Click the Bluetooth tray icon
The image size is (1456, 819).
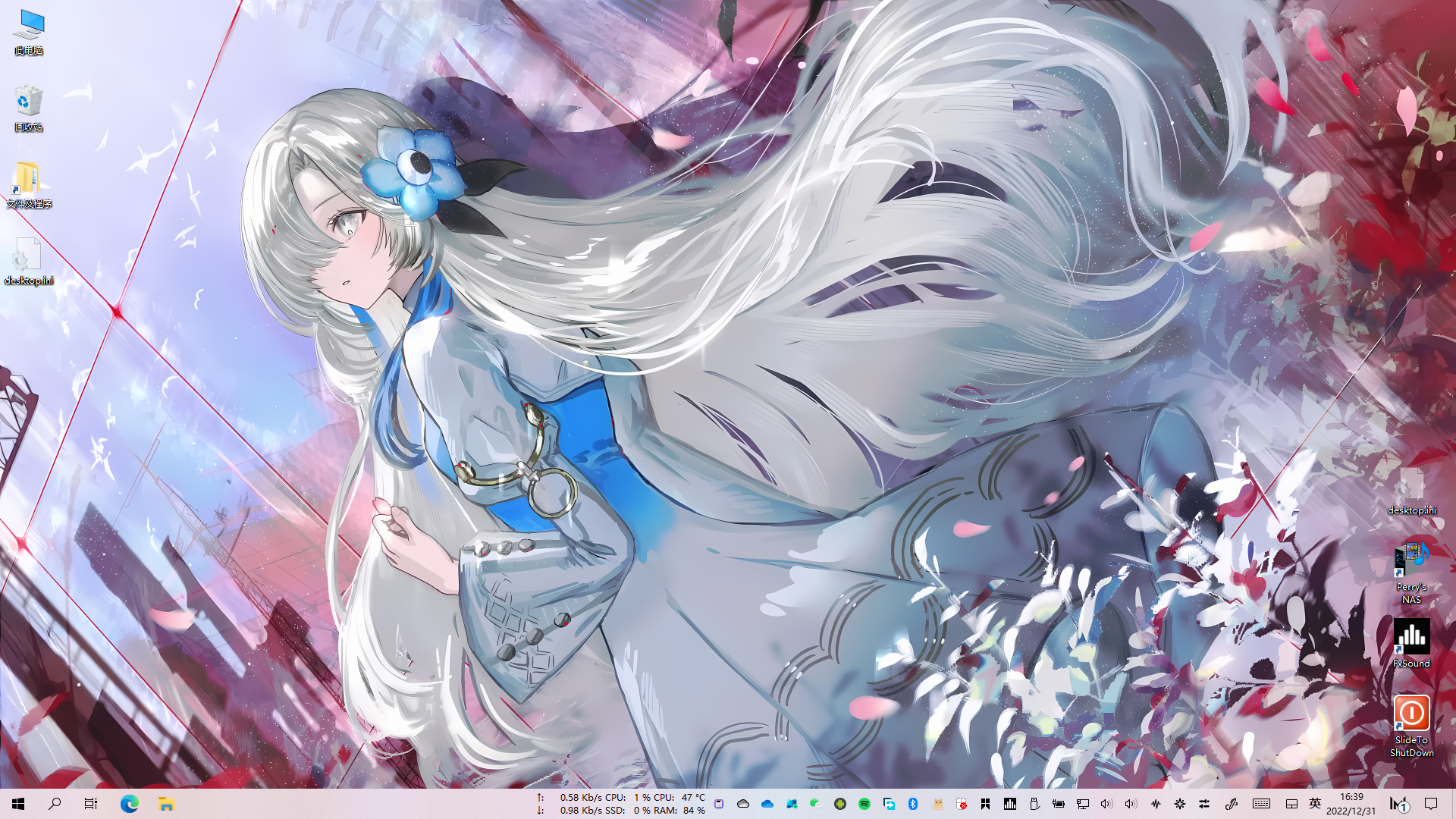coord(913,804)
